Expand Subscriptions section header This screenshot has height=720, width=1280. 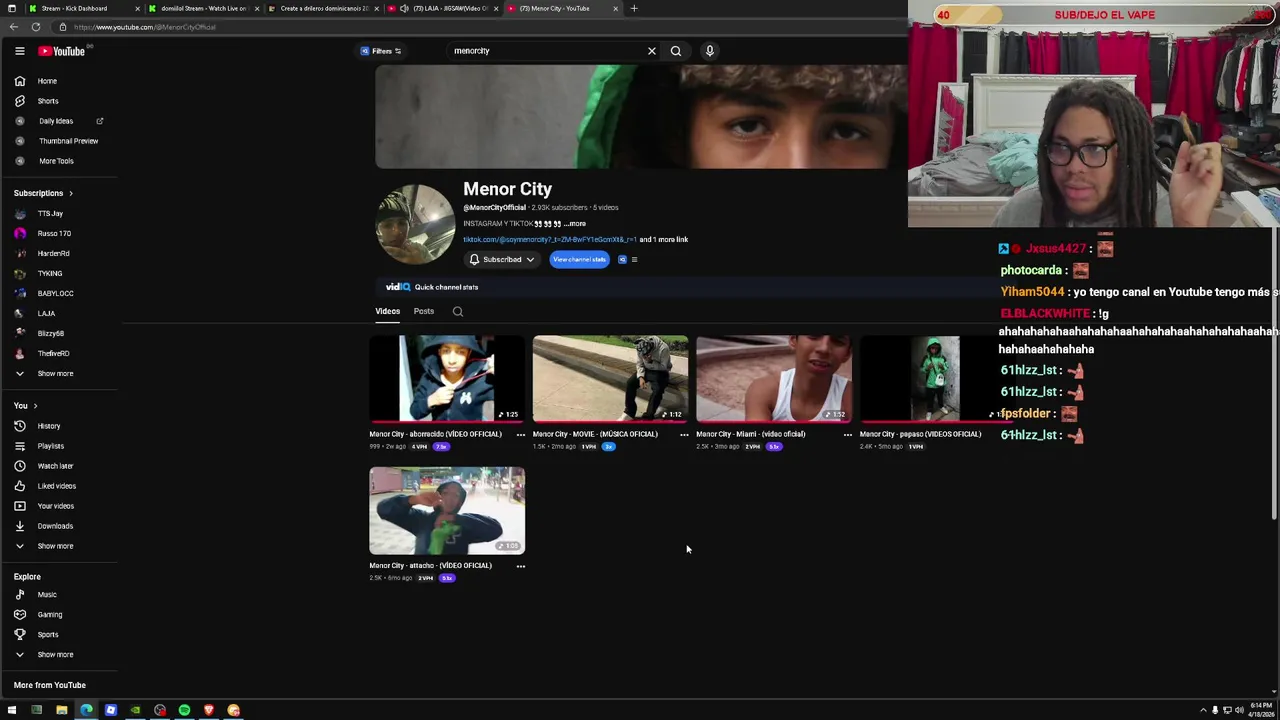point(43,193)
